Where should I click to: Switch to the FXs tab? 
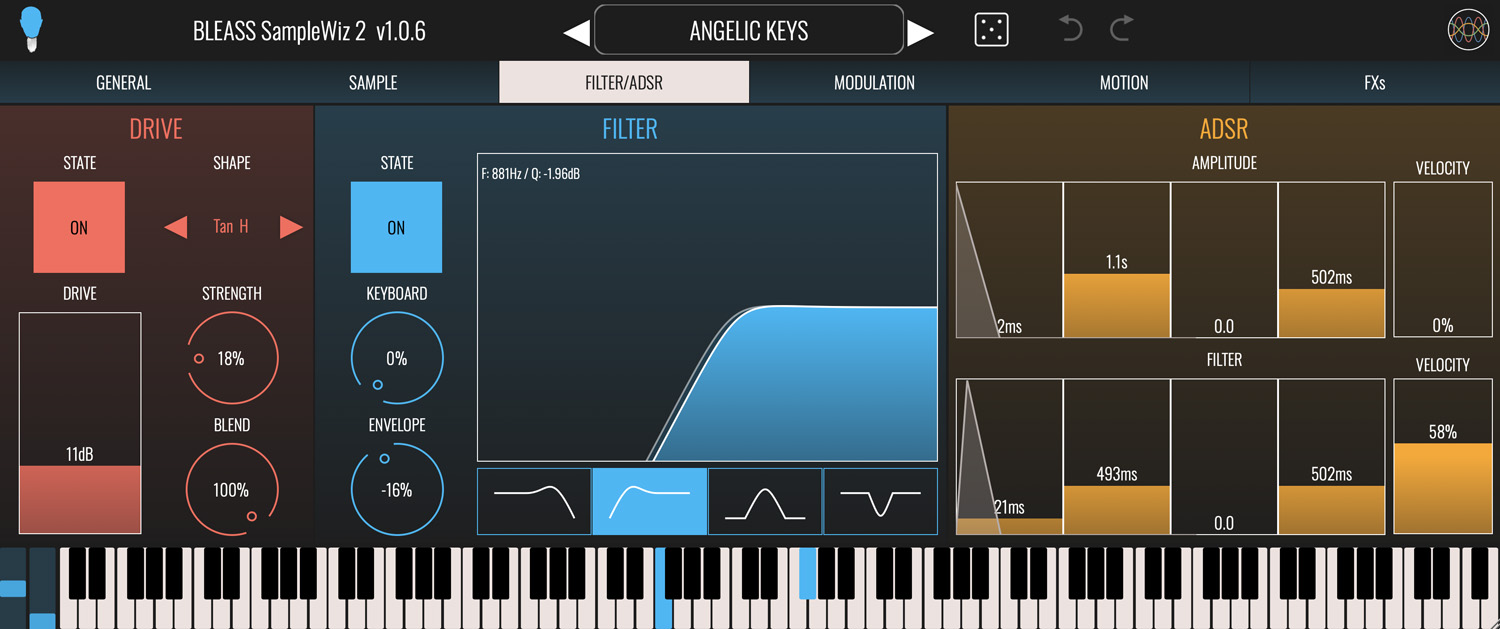(1375, 82)
